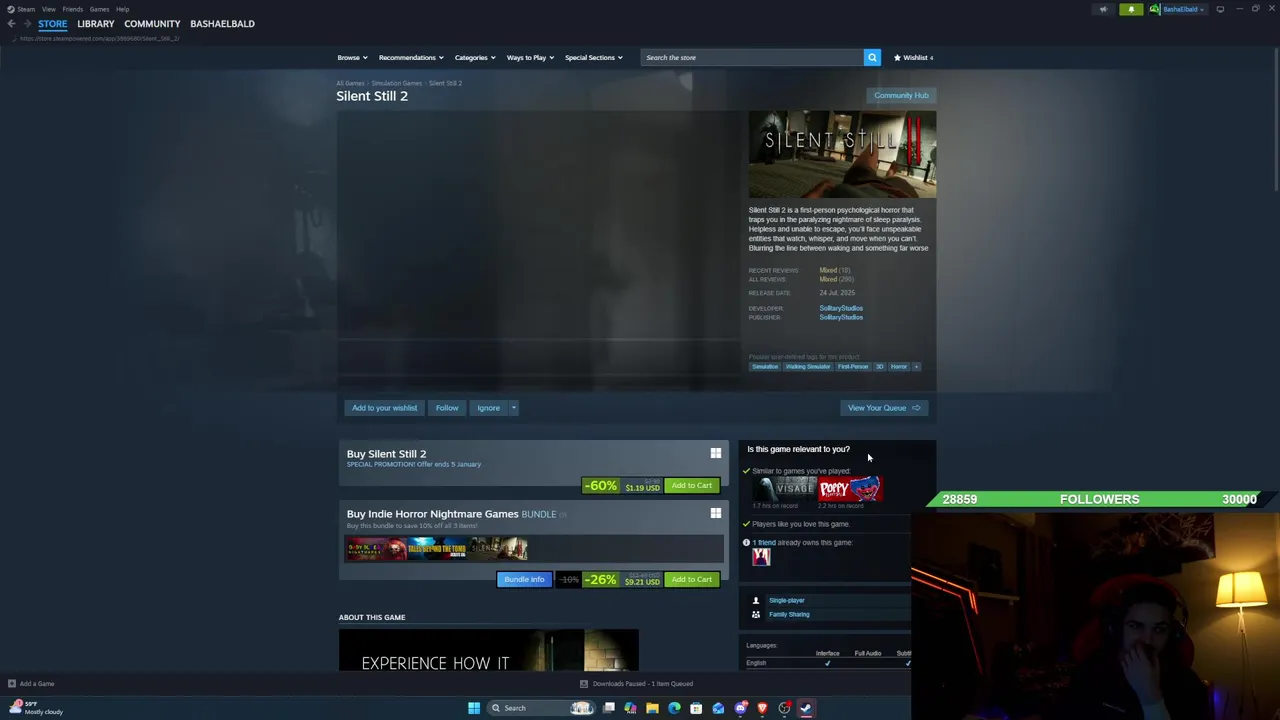Image resolution: width=1280 pixels, height=720 pixels.
Task: Click the Windows taskbar Search box
Action: (x=541, y=708)
